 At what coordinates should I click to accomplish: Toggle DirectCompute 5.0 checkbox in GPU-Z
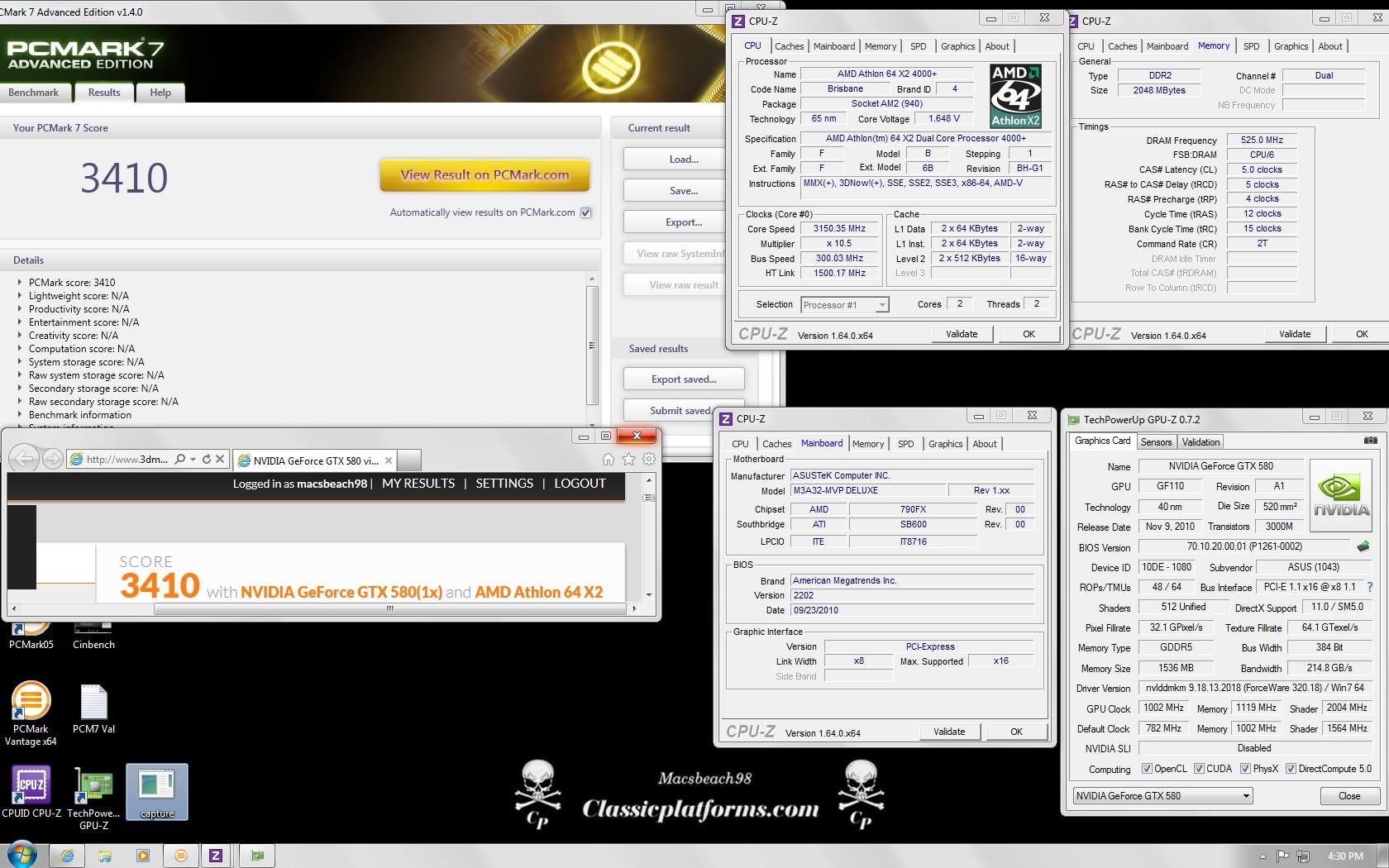[x=1291, y=768]
